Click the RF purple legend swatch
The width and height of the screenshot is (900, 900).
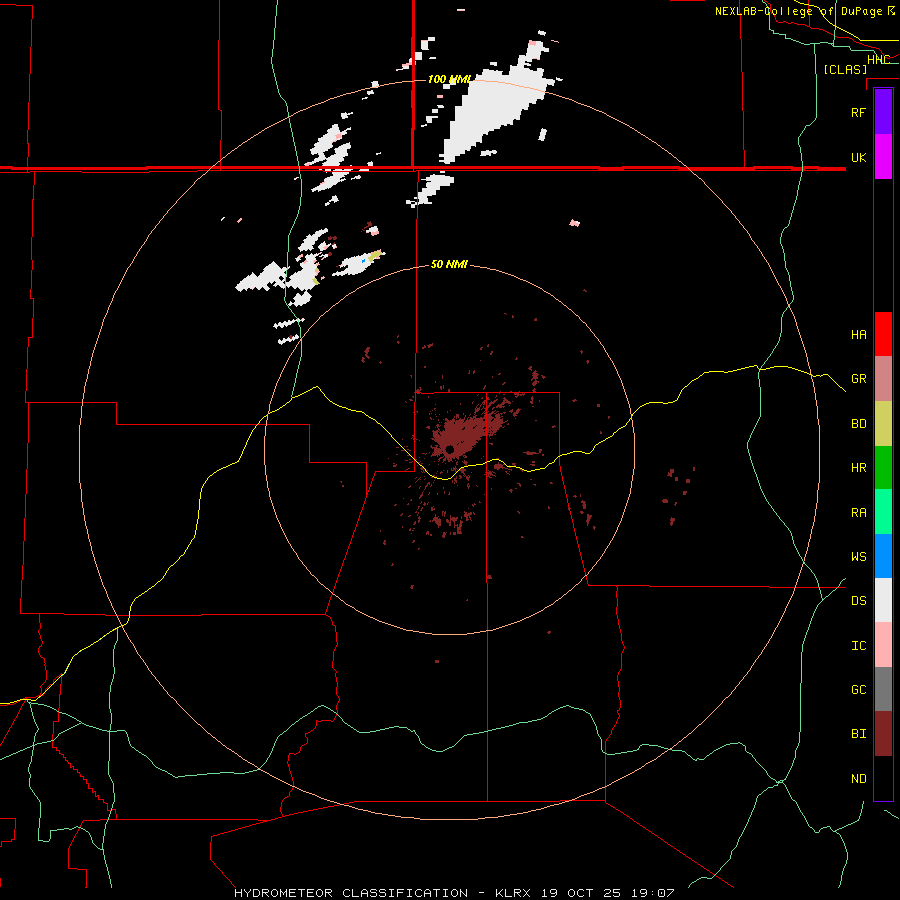coord(883,112)
